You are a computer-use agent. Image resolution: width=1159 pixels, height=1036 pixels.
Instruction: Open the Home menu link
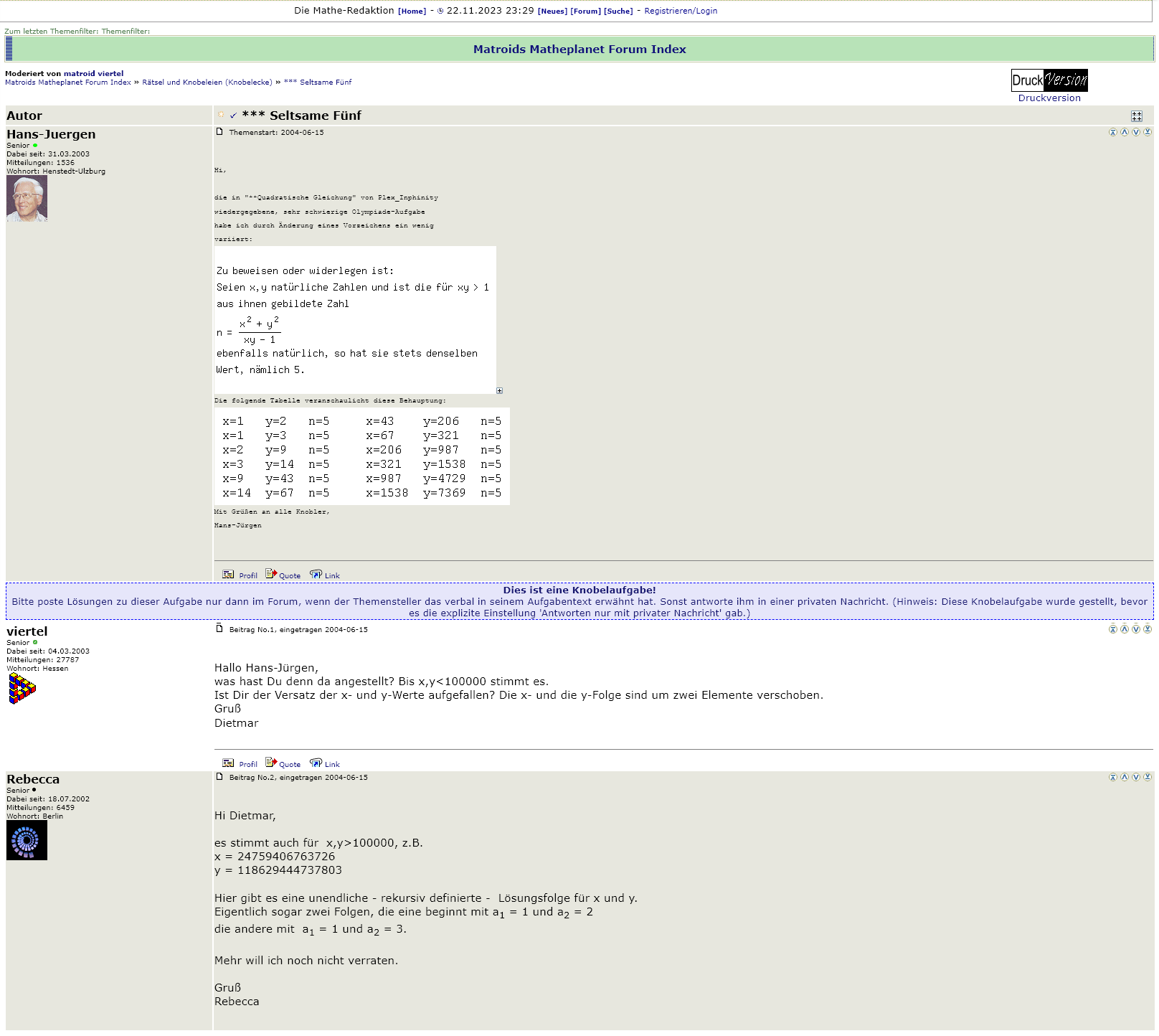(x=412, y=11)
